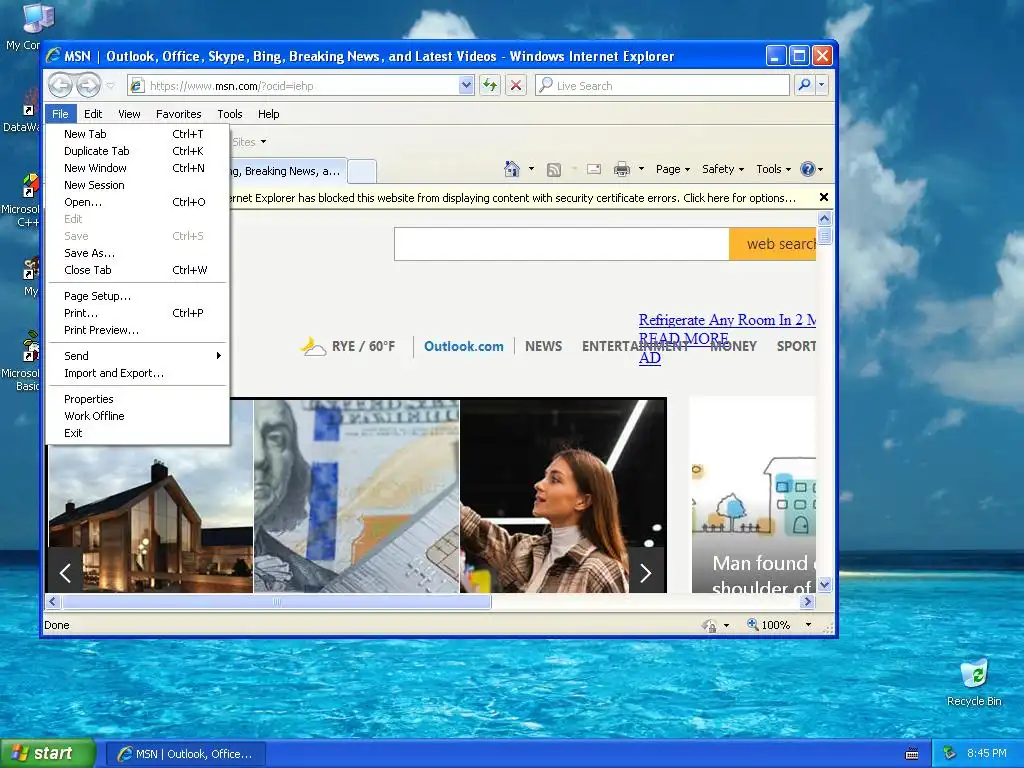Click the Refresh page icon
Viewport: 1024px width, 768px height.
click(490, 85)
